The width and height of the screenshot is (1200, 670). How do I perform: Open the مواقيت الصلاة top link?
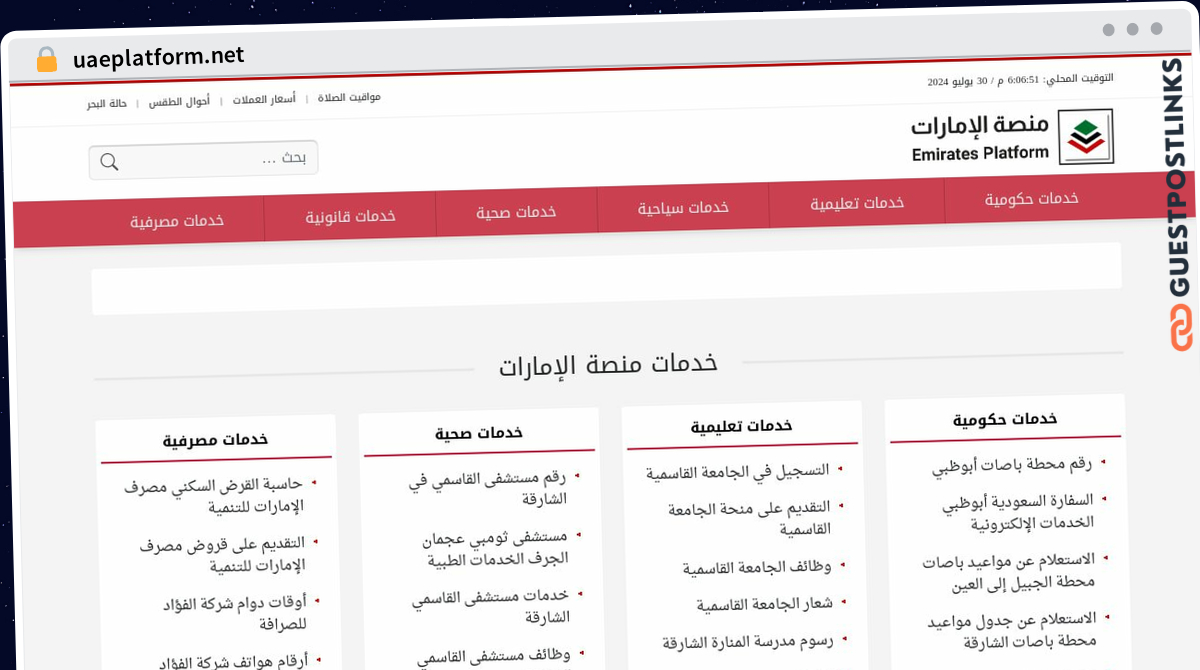[x=349, y=98]
